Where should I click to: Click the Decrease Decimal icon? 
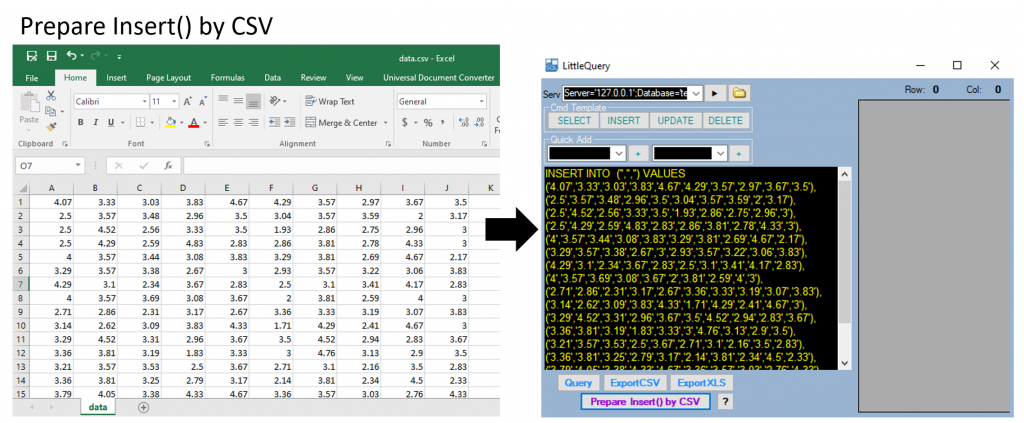(480, 122)
